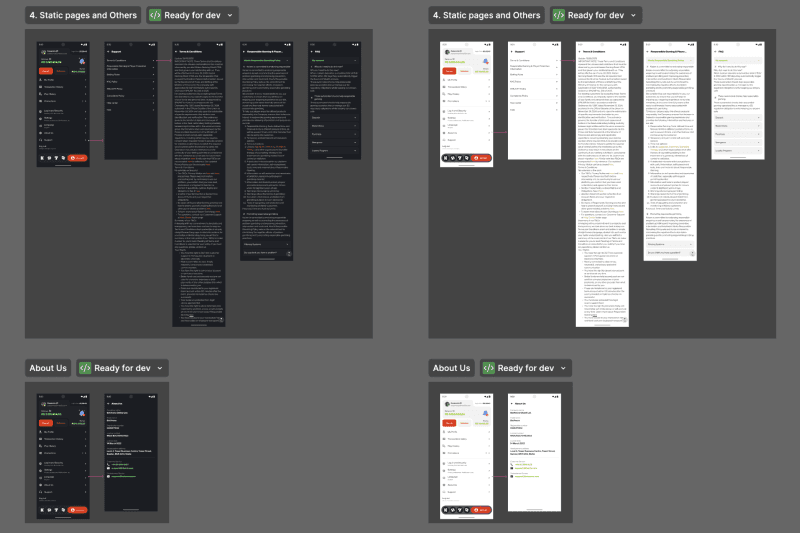Select the dark Terms & Conditions frame

pyautogui.click(x=199, y=184)
